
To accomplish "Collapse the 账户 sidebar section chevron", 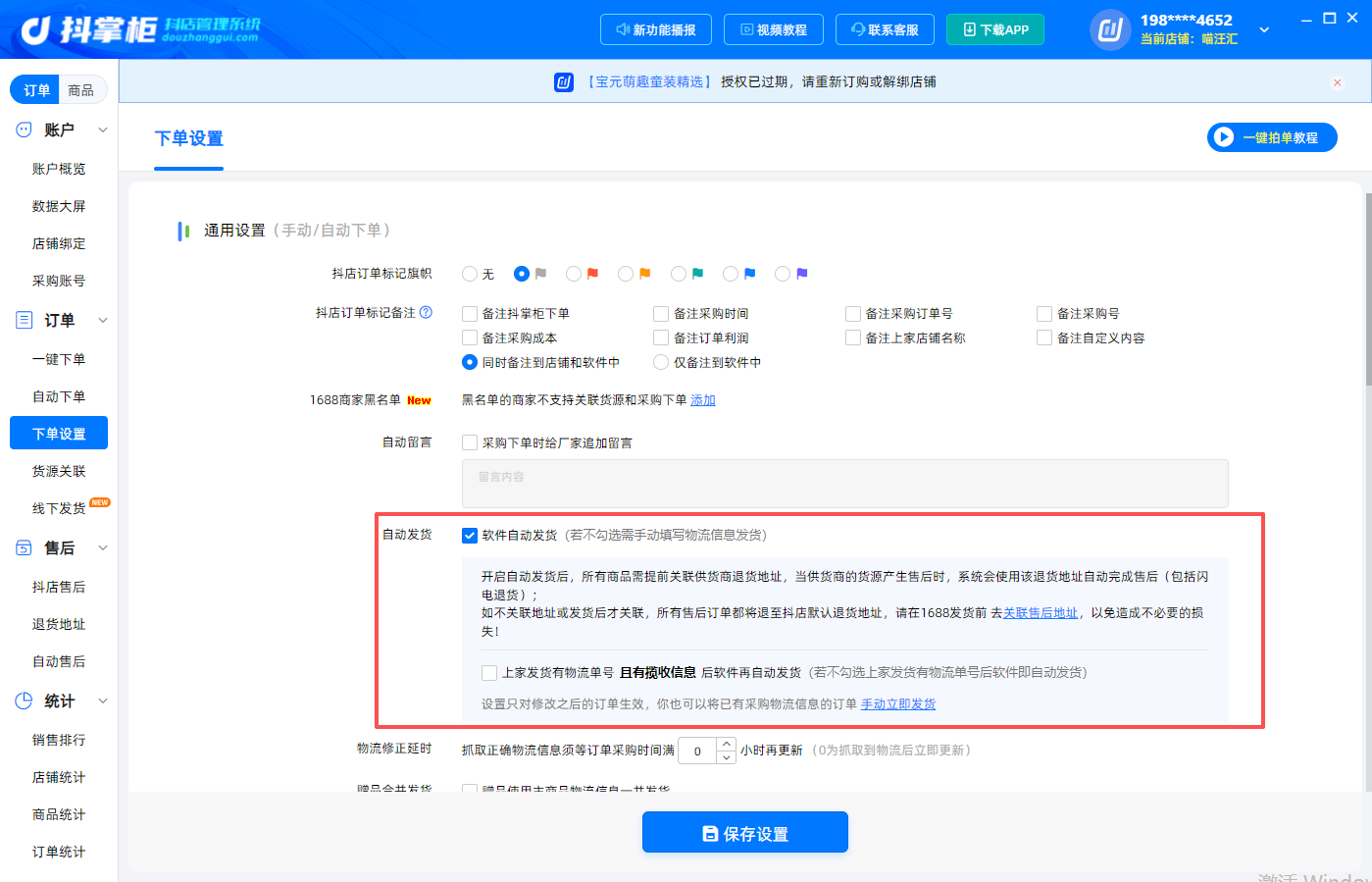I will click(102, 130).
